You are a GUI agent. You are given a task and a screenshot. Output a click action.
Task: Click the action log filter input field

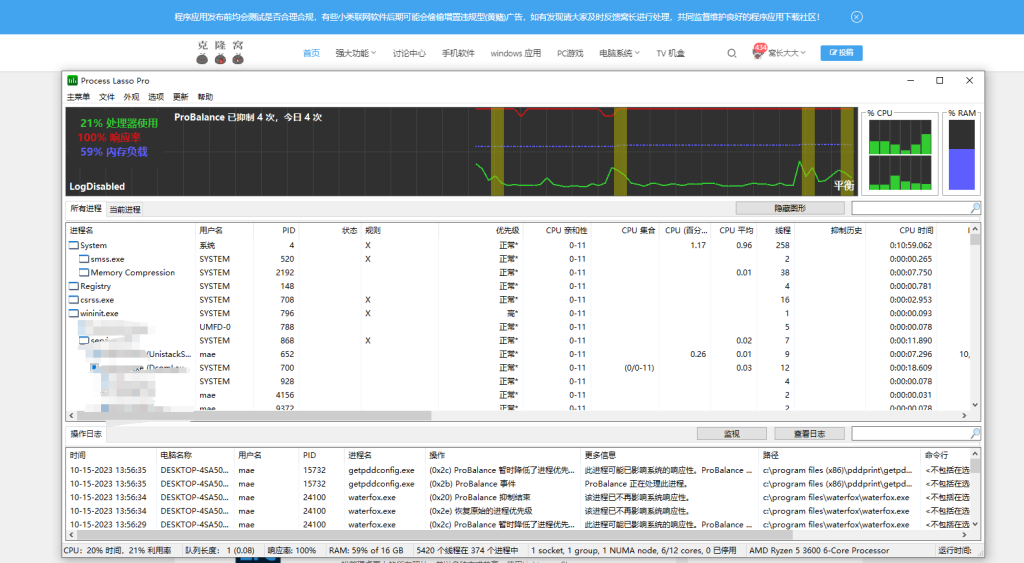pos(910,434)
